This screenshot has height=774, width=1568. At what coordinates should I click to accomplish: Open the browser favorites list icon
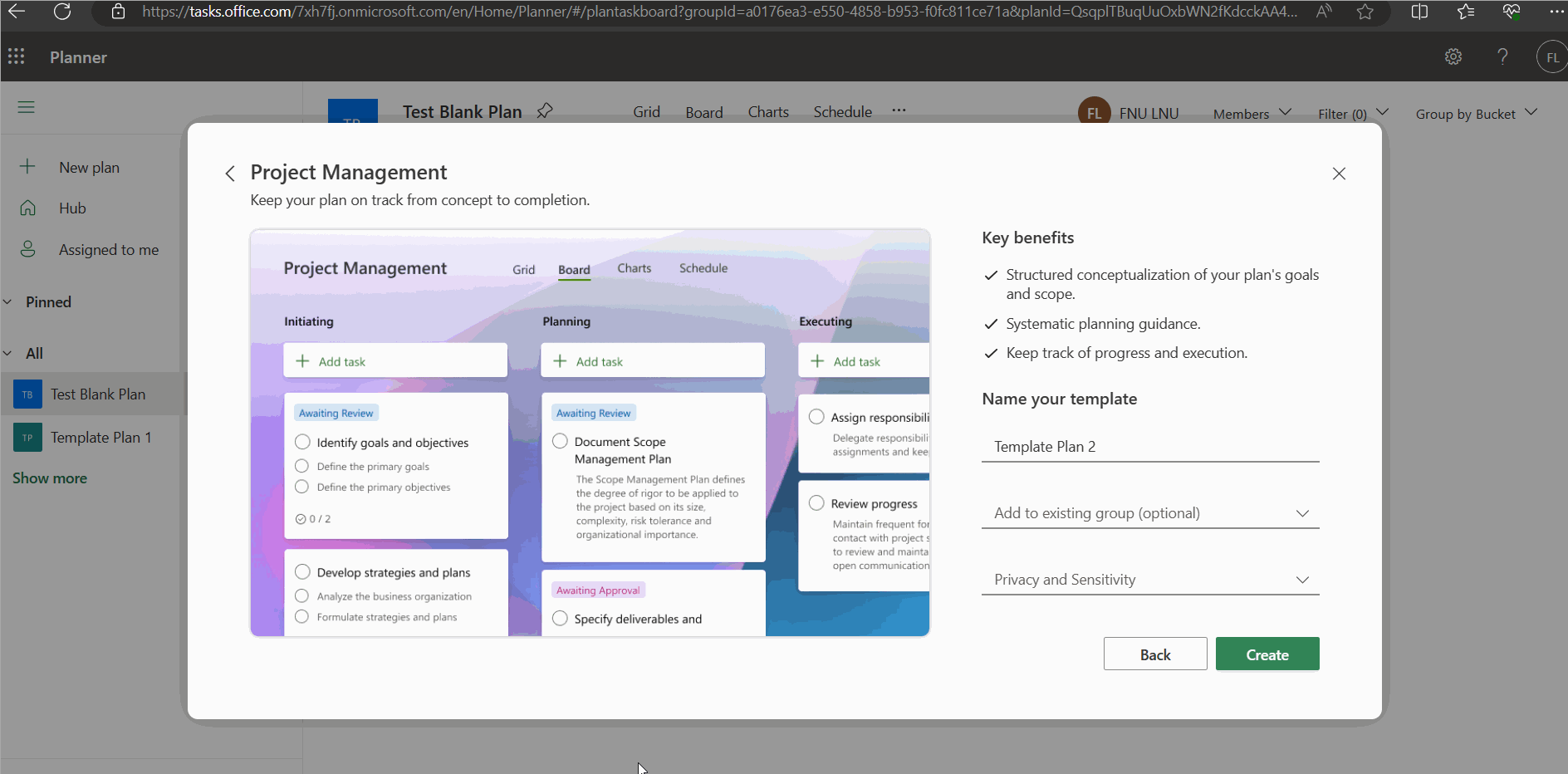[1466, 12]
